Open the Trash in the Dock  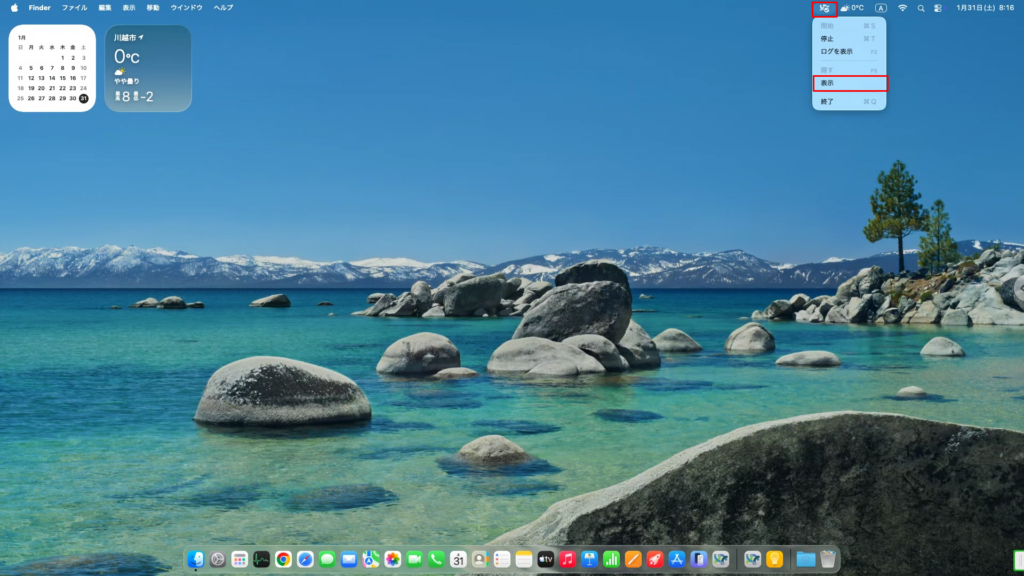(828, 560)
